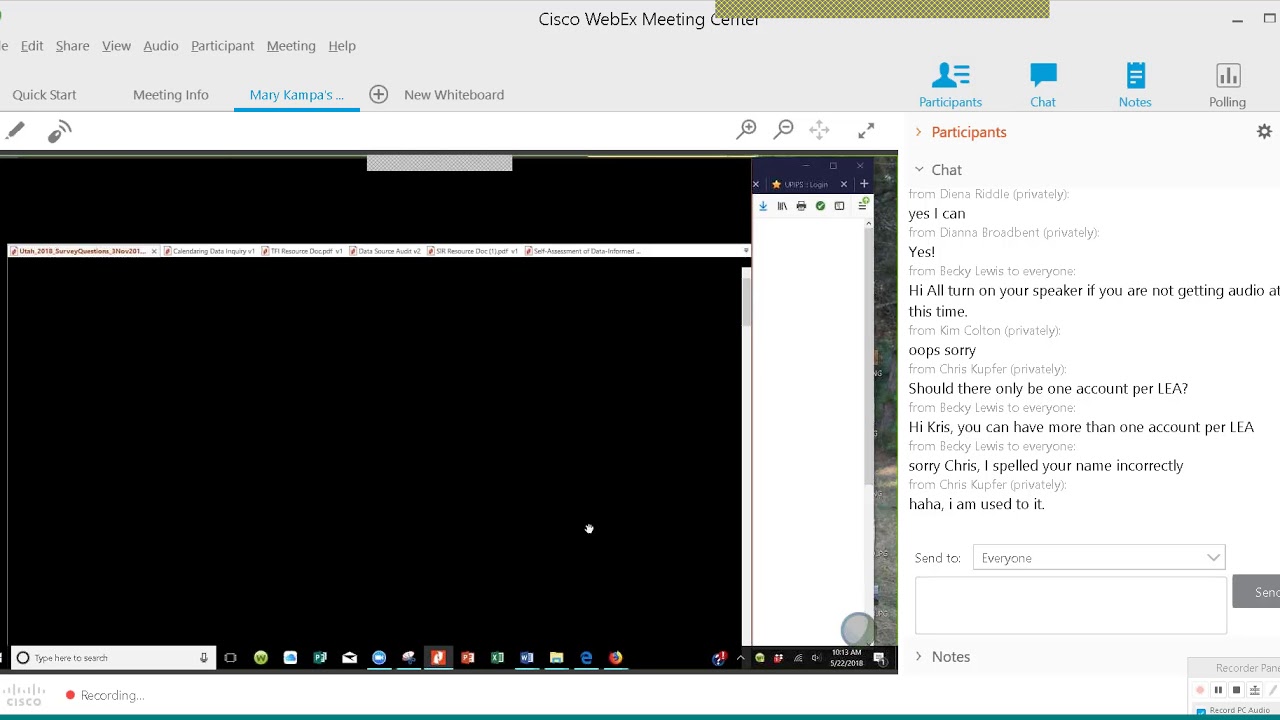
Task: Open Excel from the shared taskbar
Action: pyautogui.click(x=497, y=658)
